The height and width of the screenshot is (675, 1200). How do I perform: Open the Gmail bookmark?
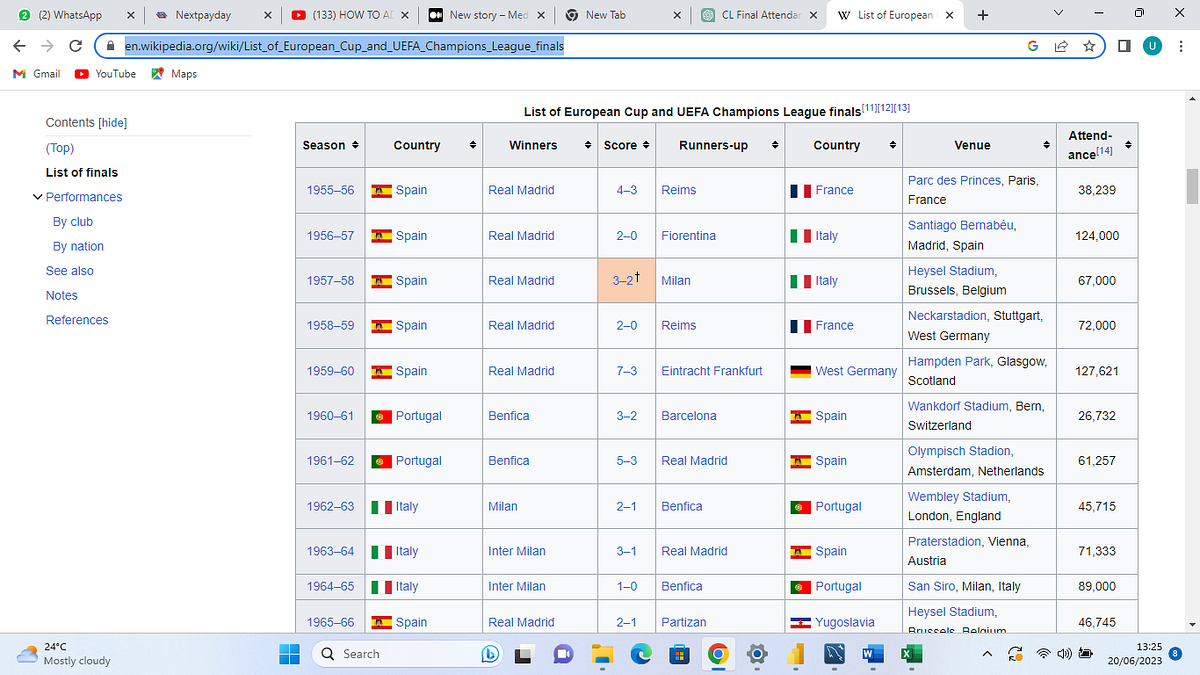click(36, 74)
